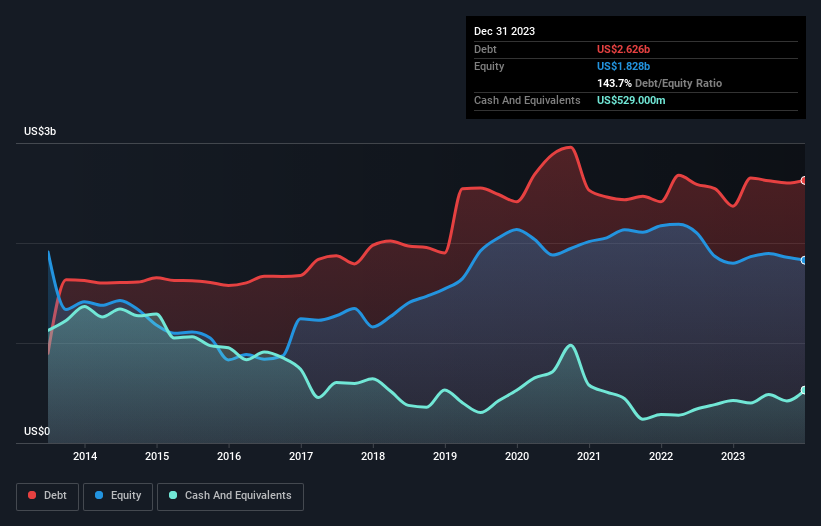
Task: Click the tooltip Equity row label
Action: [x=489, y=66]
